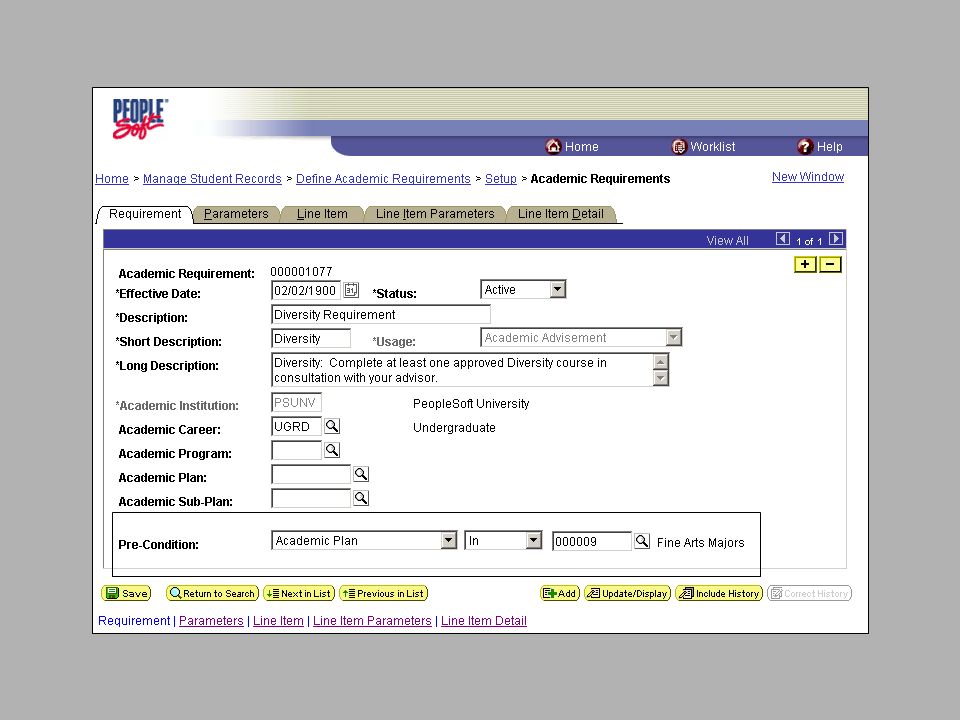
Task: Click the Fine Arts Majors text
Action: 700,542
